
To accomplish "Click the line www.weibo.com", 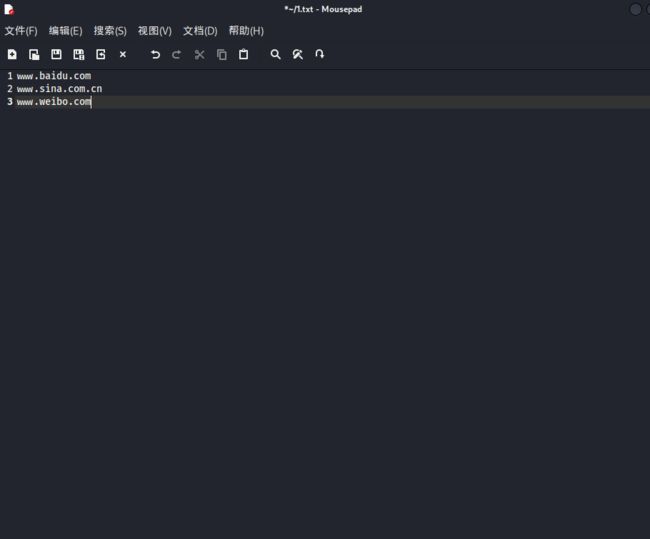I will (x=54, y=102).
